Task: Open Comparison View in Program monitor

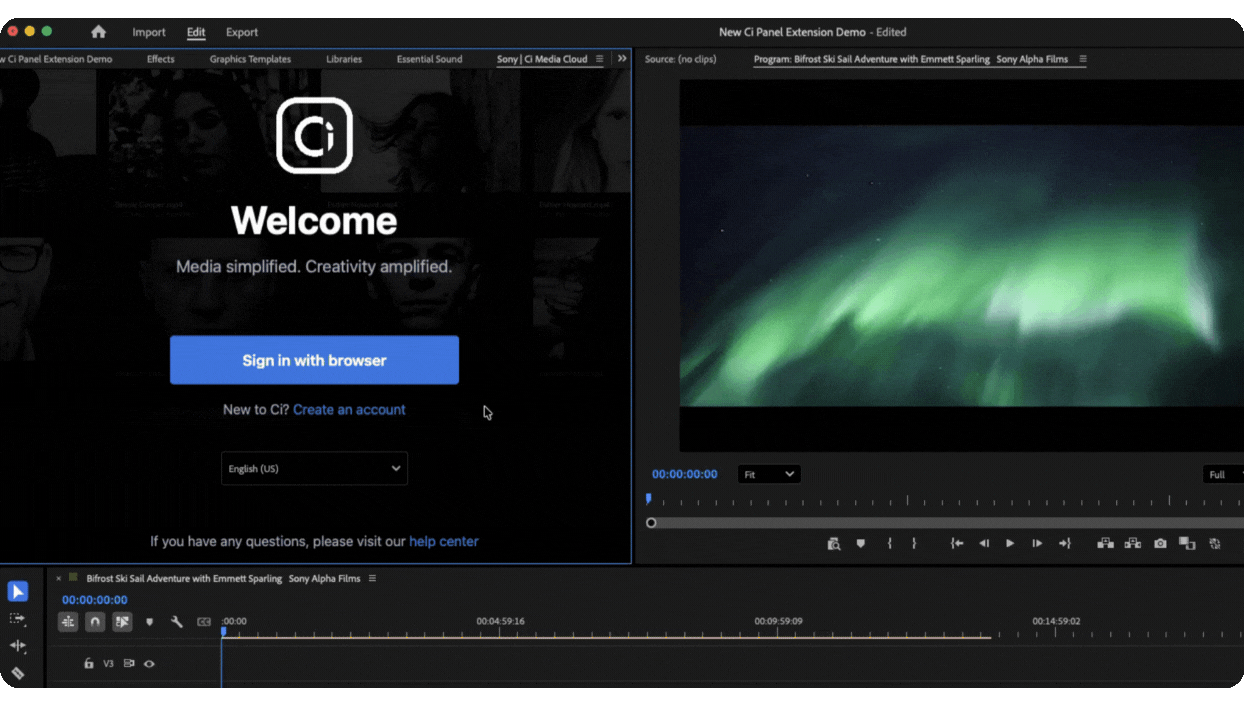Action: click(x=1187, y=543)
